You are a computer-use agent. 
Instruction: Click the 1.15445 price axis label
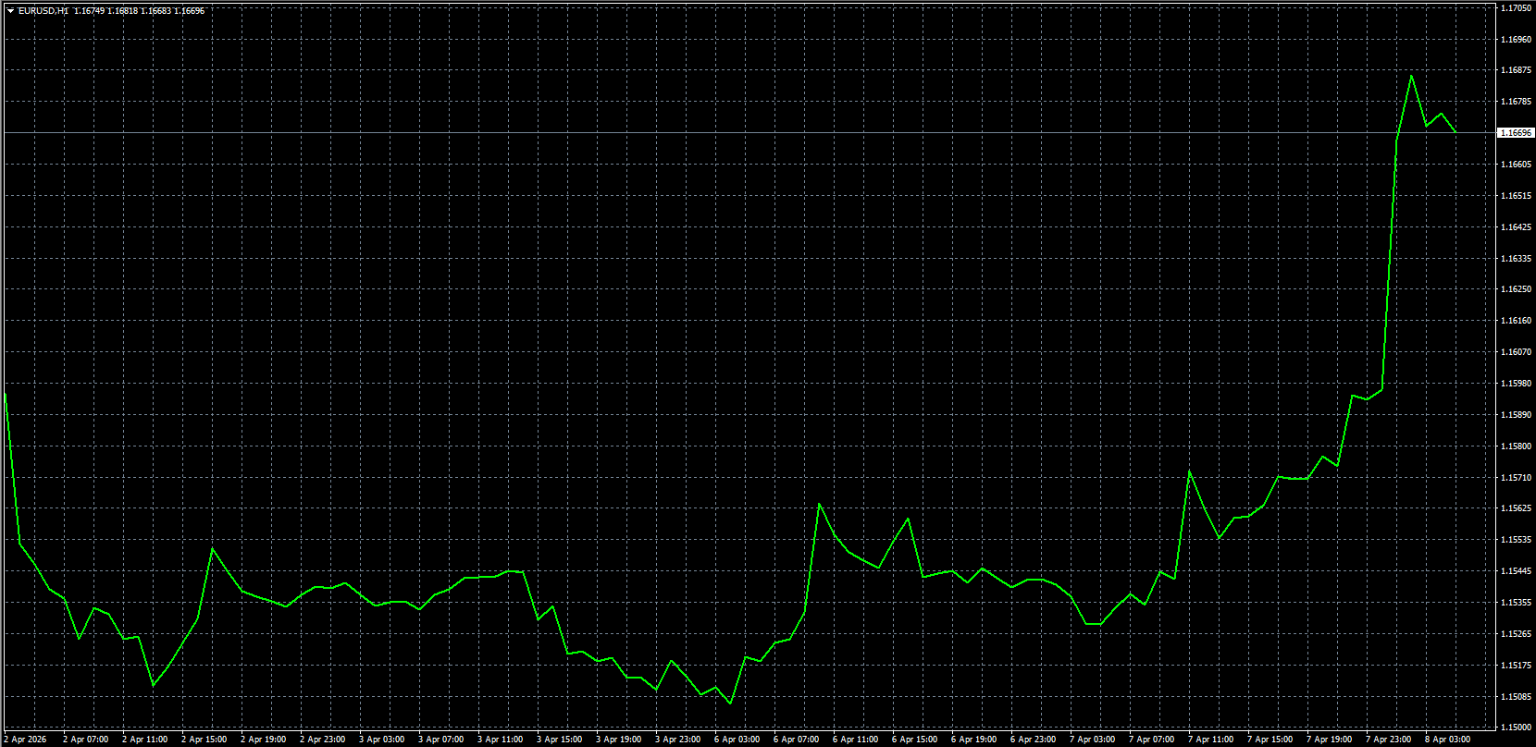point(1516,572)
